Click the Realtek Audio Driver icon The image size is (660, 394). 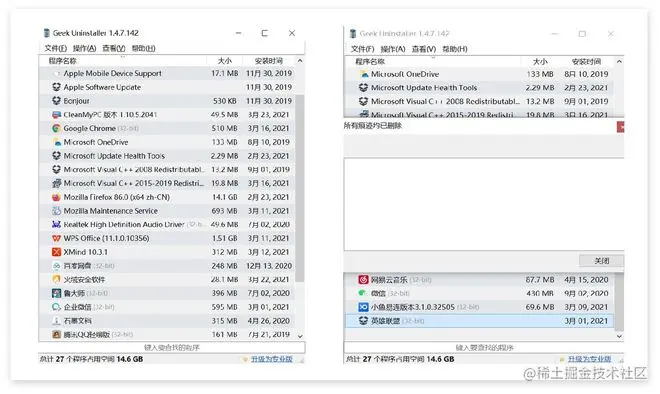tap(56, 224)
